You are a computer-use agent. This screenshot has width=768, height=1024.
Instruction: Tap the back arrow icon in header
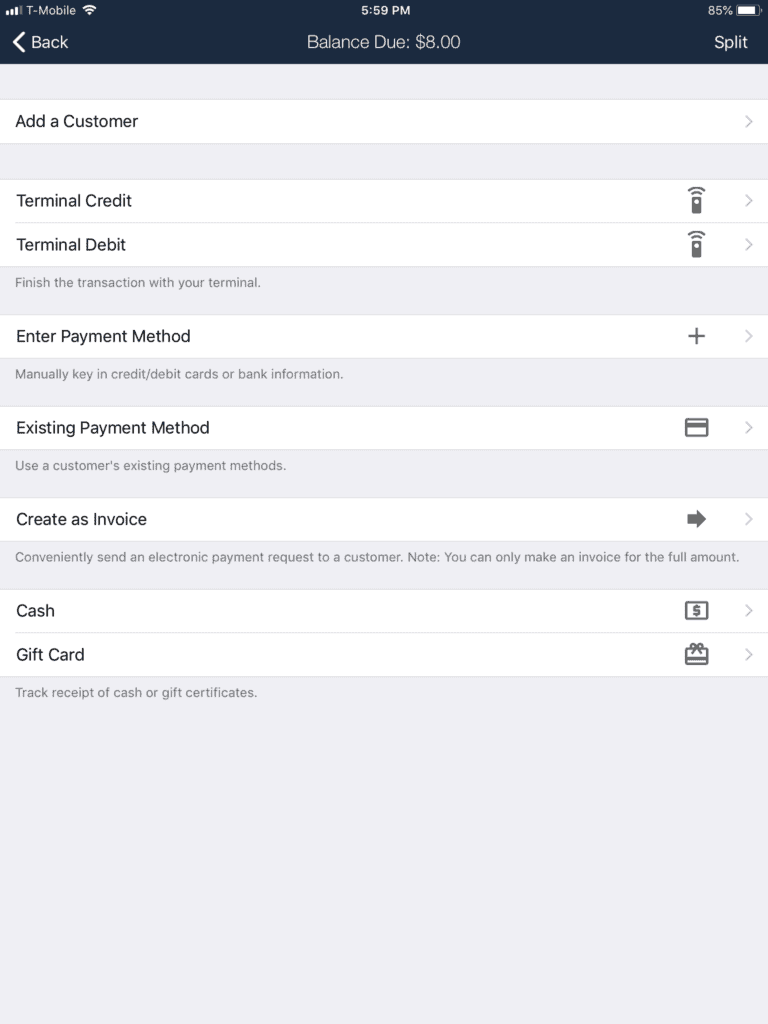tap(19, 42)
